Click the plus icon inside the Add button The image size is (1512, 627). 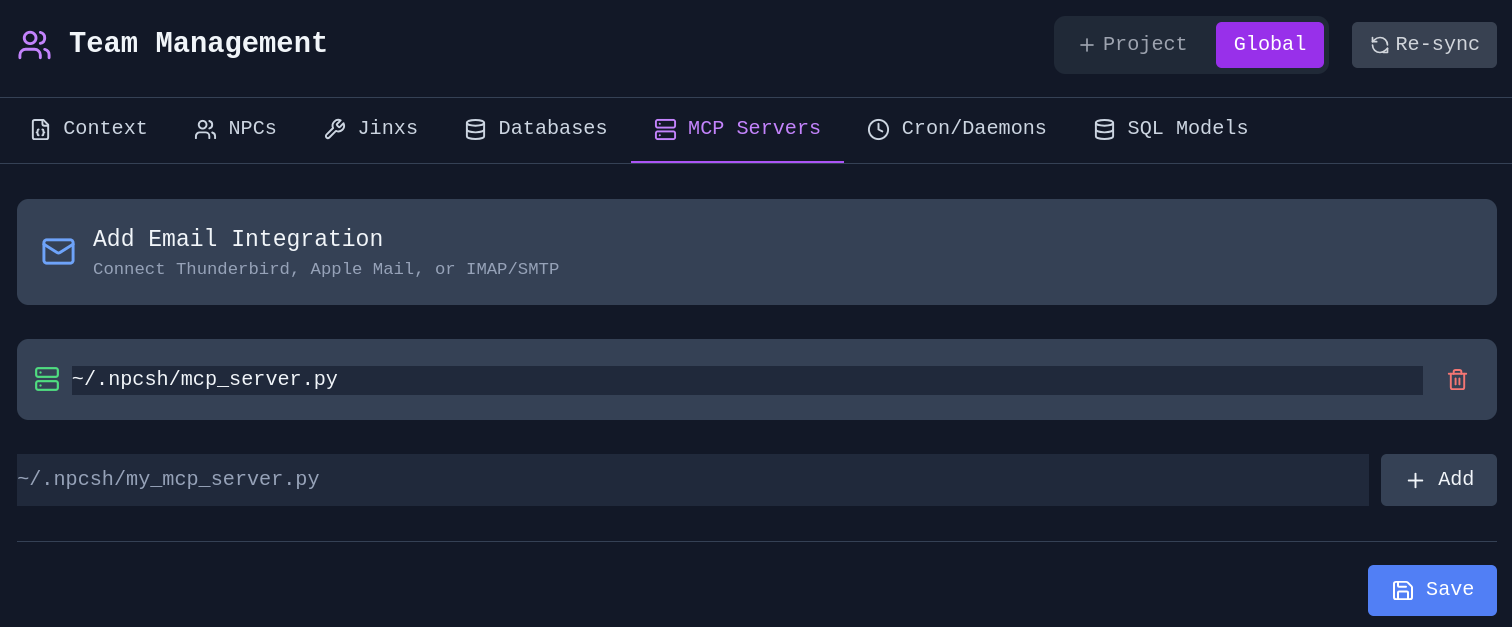(x=1416, y=480)
